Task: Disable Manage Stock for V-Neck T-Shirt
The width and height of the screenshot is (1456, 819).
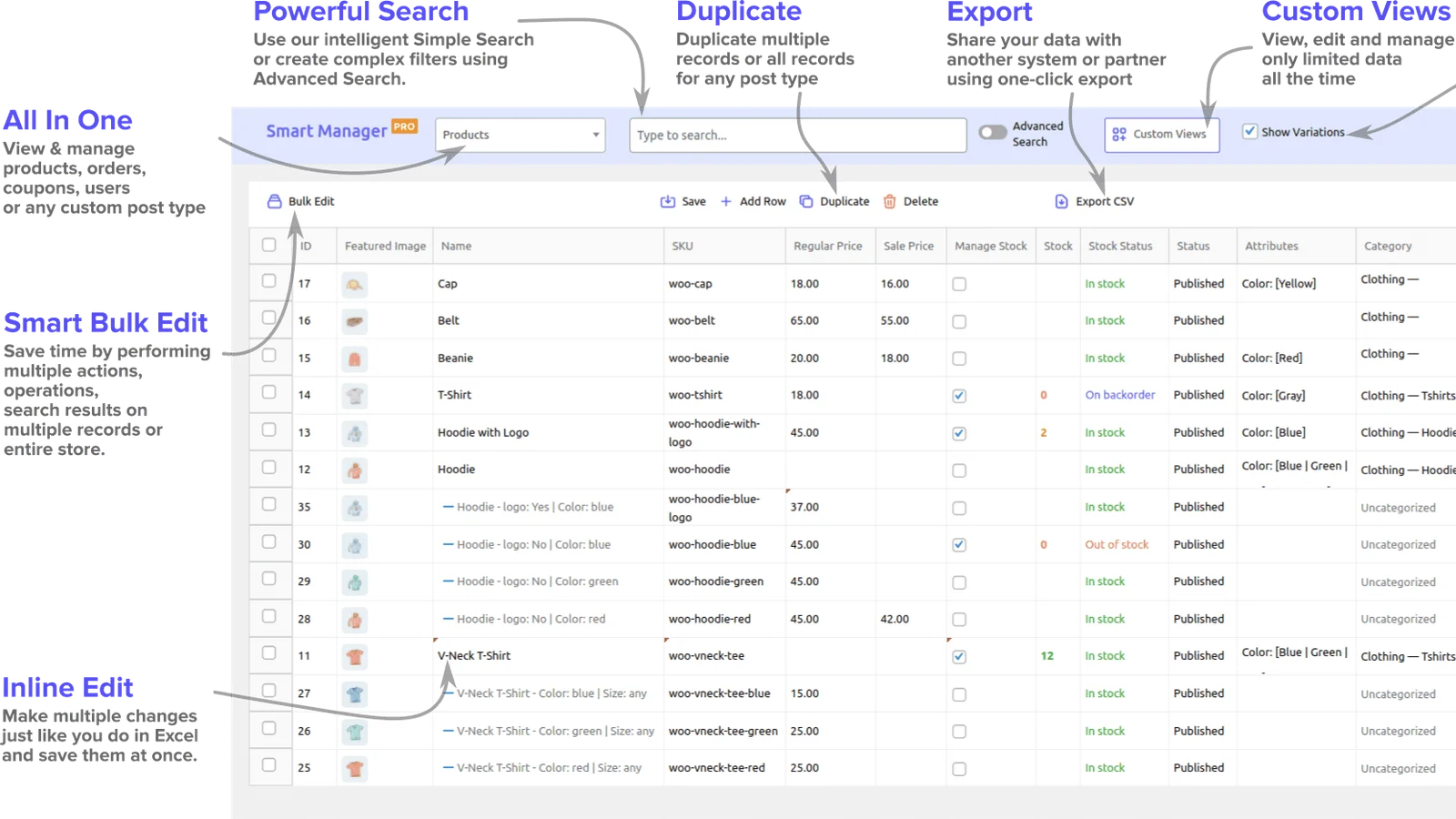Action: click(x=959, y=657)
